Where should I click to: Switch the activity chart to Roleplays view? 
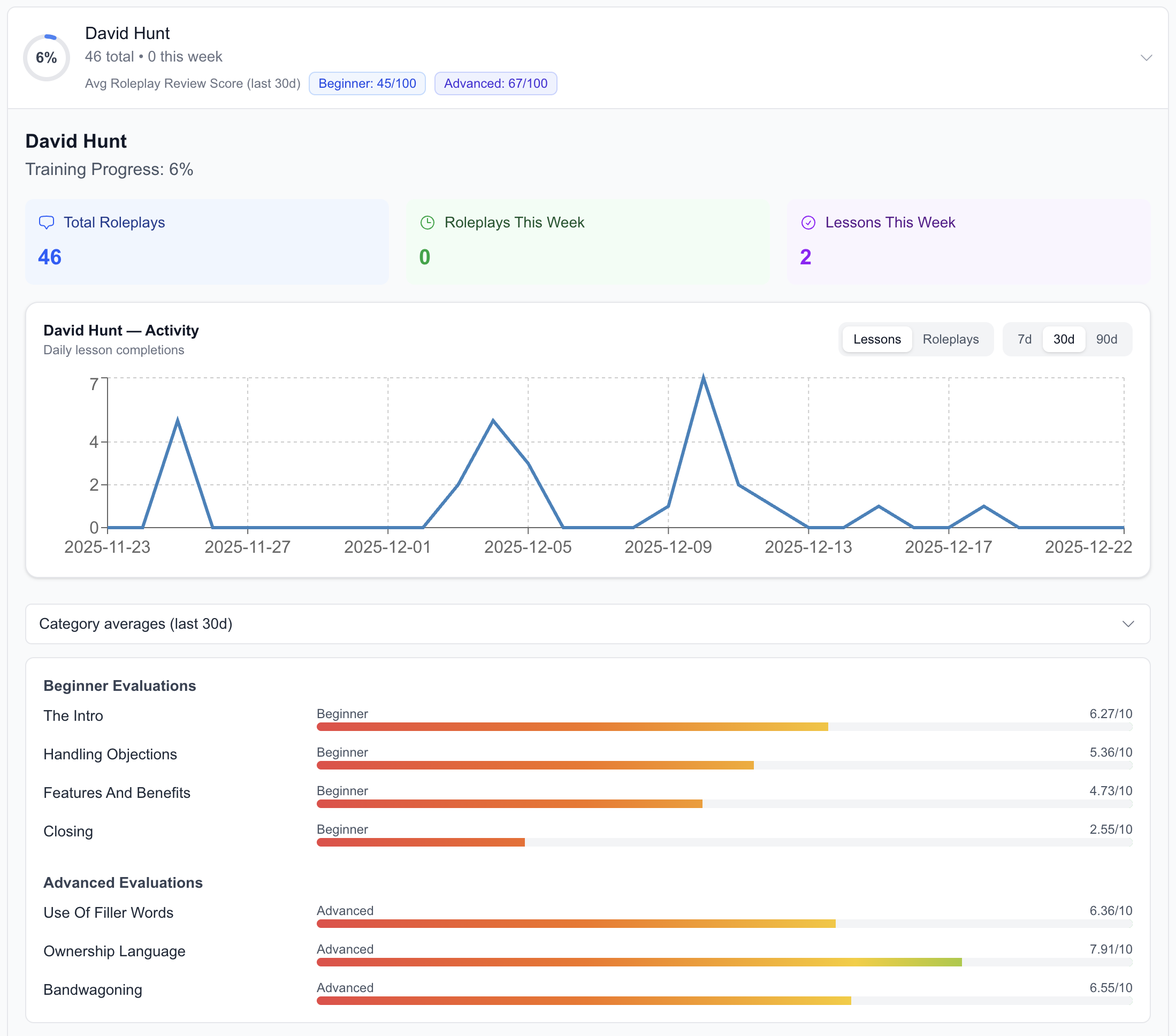click(x=950, y=339)
